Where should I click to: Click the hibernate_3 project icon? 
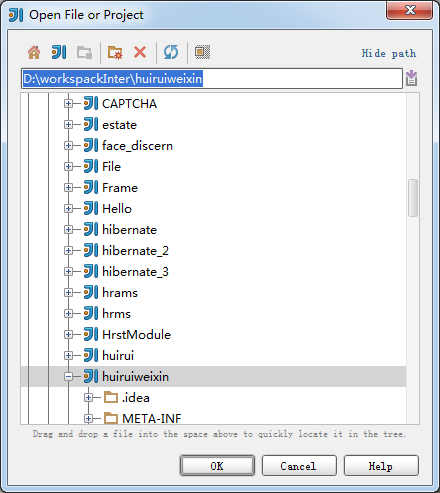pos(91,271)
